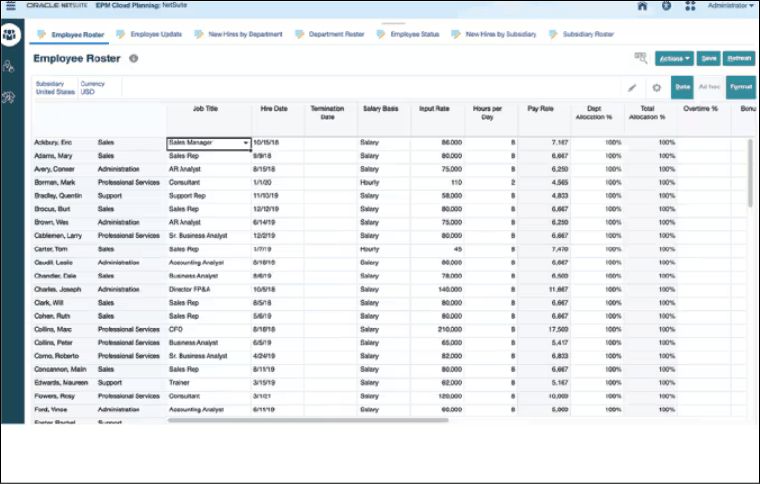Click the Employee Roster tab icon

coord(42,34)
